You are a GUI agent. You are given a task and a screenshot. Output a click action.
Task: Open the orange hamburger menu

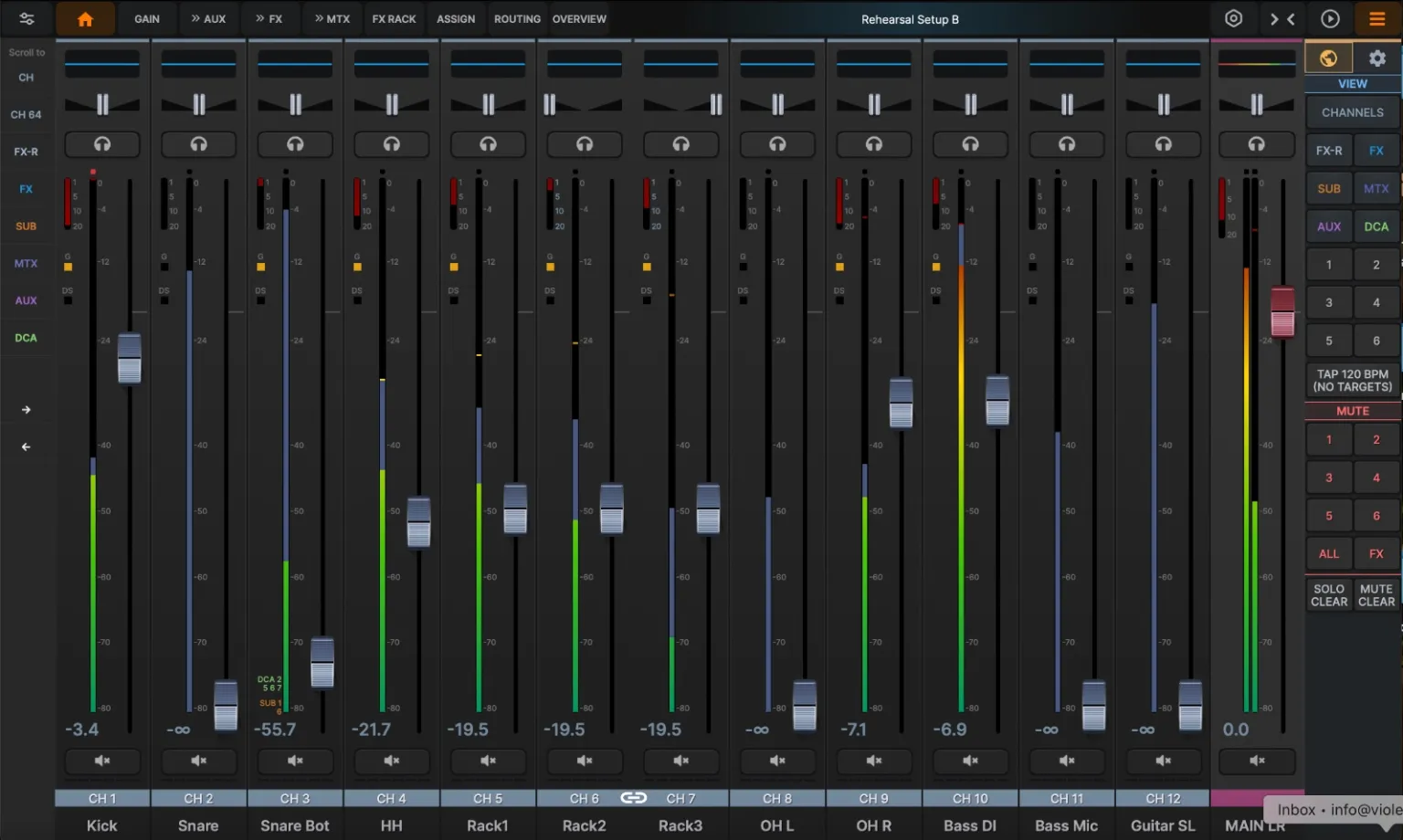(x=1377, y=19)
